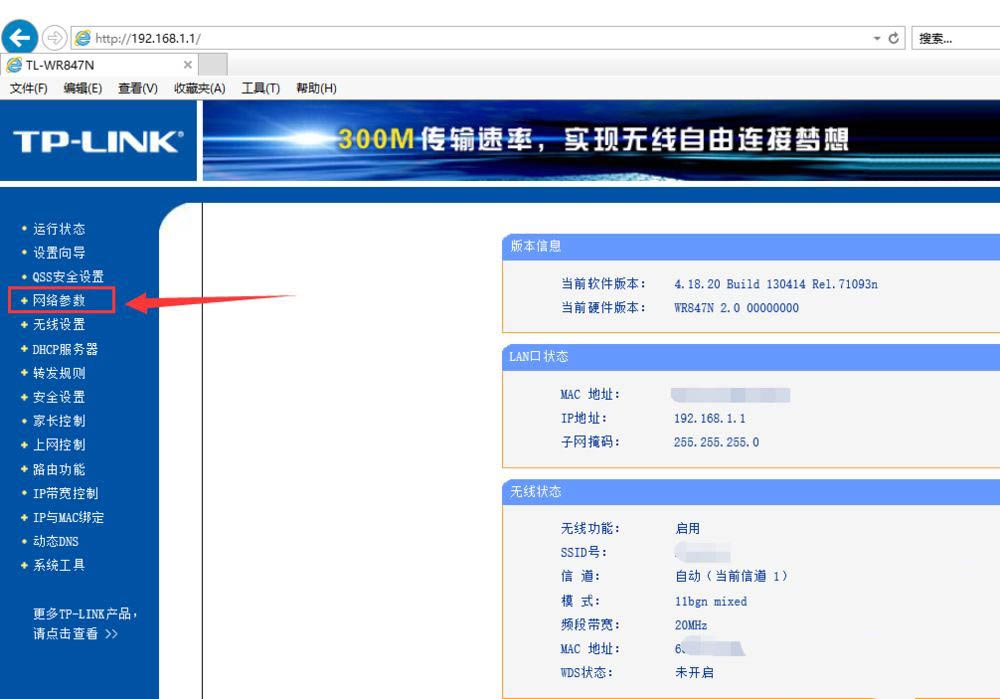Click channel value 自动(当前信道 1)

732,576
